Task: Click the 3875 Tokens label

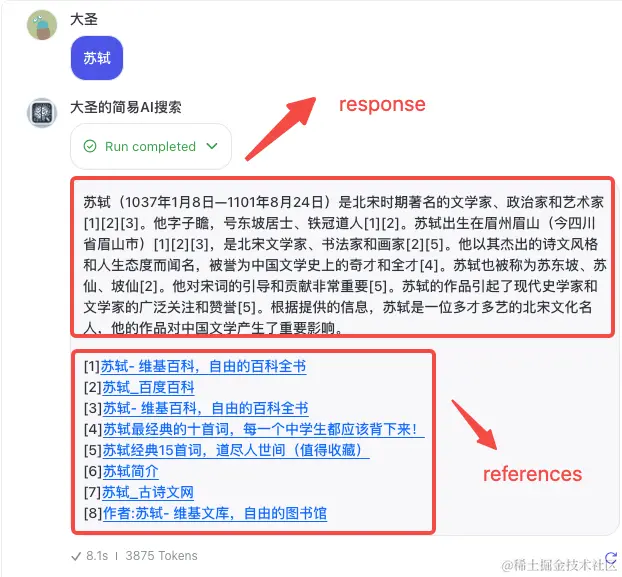Action: [161, 556]
